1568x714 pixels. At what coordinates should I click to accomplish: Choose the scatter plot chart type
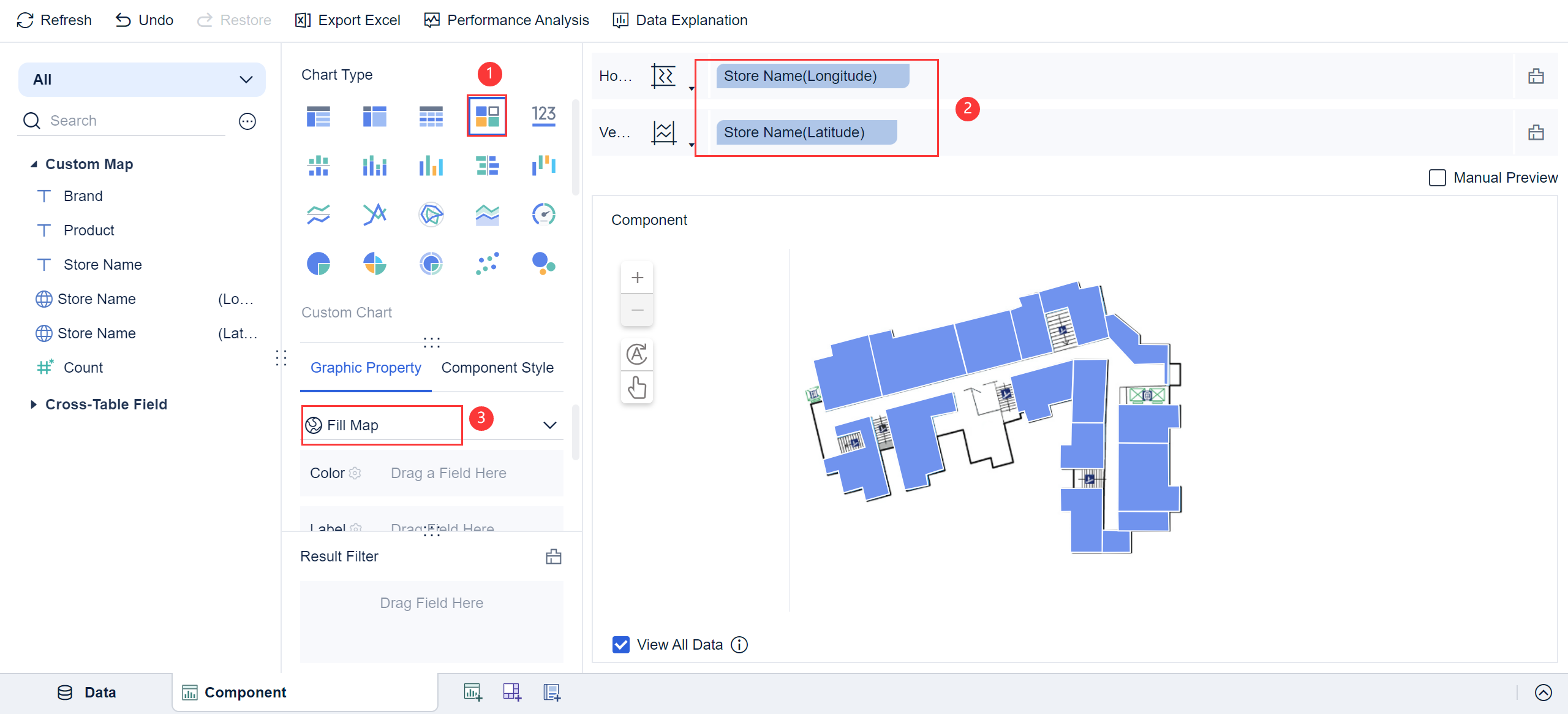coord(486,264)
